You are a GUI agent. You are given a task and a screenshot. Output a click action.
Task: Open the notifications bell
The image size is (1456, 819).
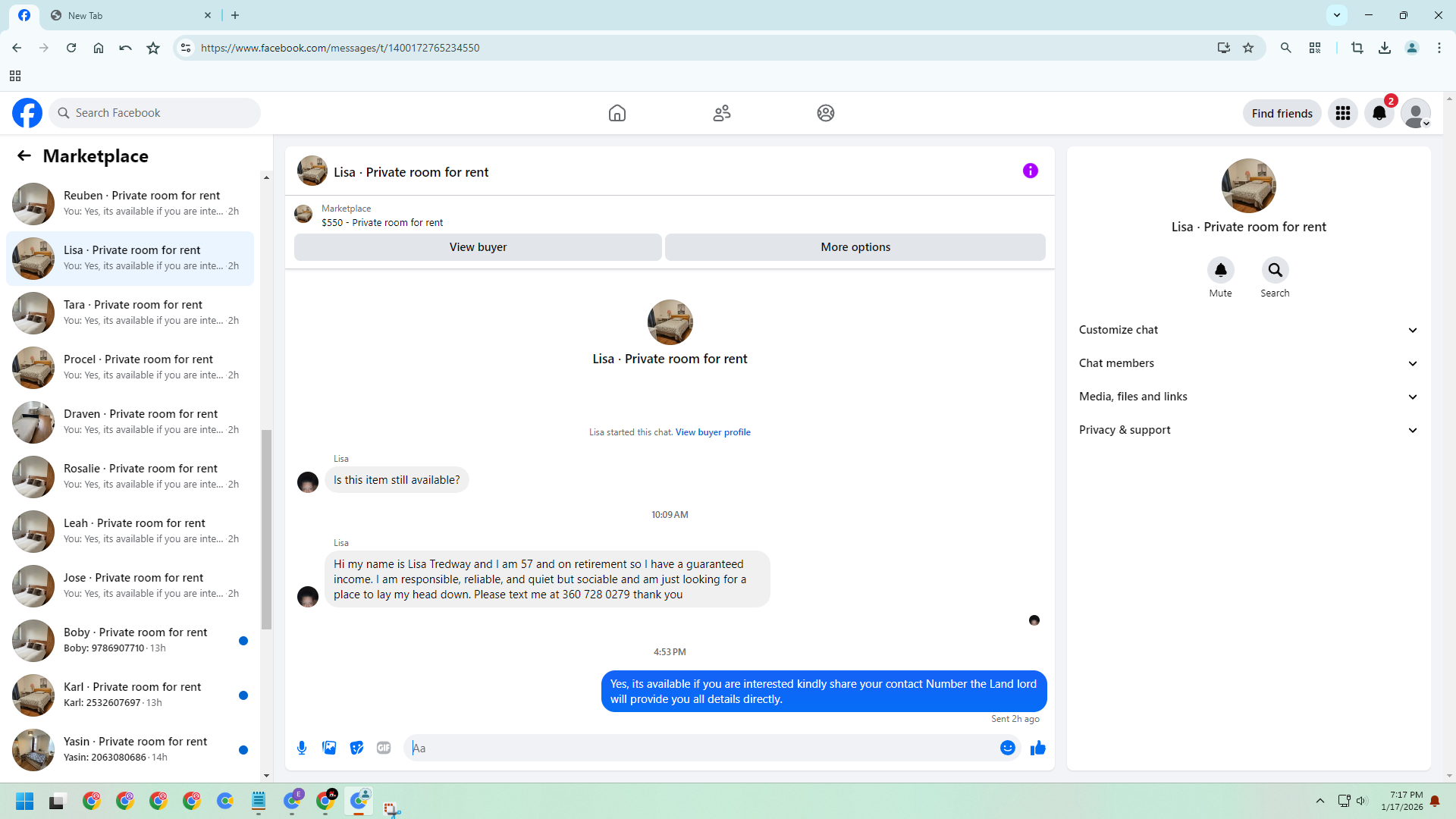pyautogui.click(x=1379, y=113)
